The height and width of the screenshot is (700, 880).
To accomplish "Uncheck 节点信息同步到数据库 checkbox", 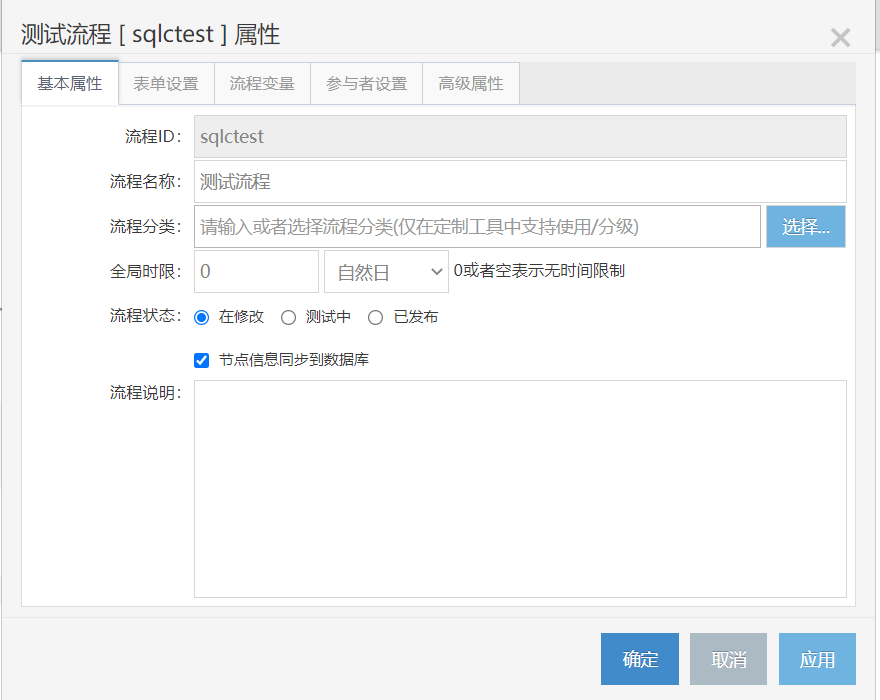I will point(201,360).
